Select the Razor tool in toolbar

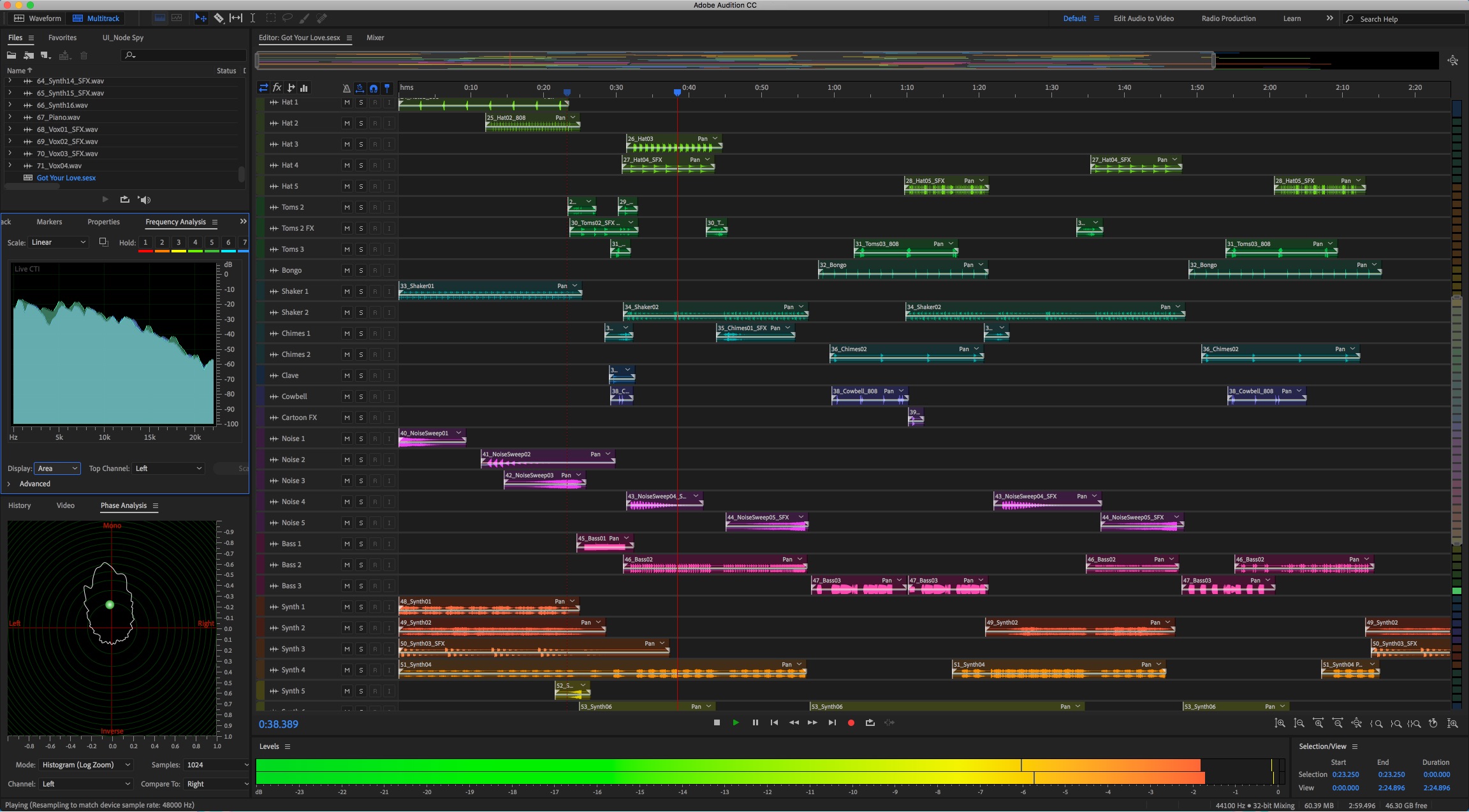pyautogui.click(x=219, y=18)
